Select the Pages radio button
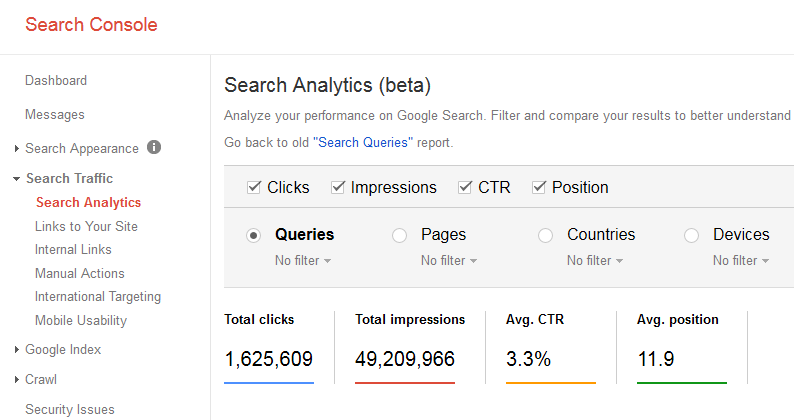 [x=400, y=236]
